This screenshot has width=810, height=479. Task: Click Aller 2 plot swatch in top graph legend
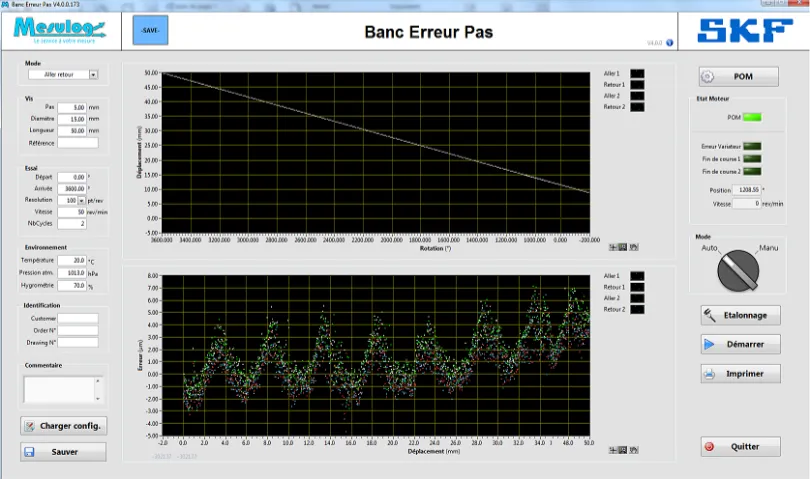637,96
